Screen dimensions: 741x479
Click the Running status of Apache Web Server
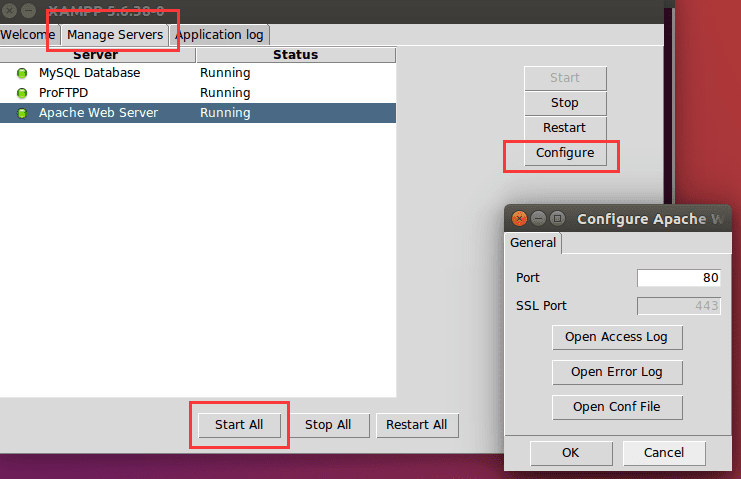225,113
